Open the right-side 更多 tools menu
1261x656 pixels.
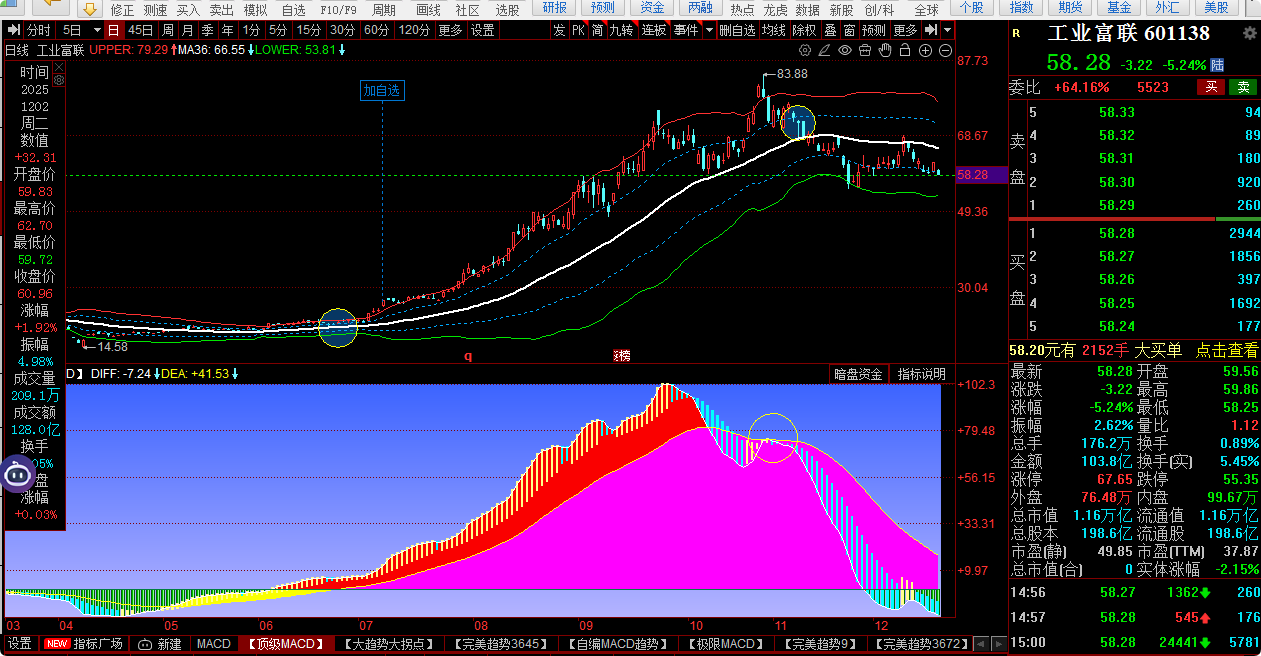pos(905,30)
